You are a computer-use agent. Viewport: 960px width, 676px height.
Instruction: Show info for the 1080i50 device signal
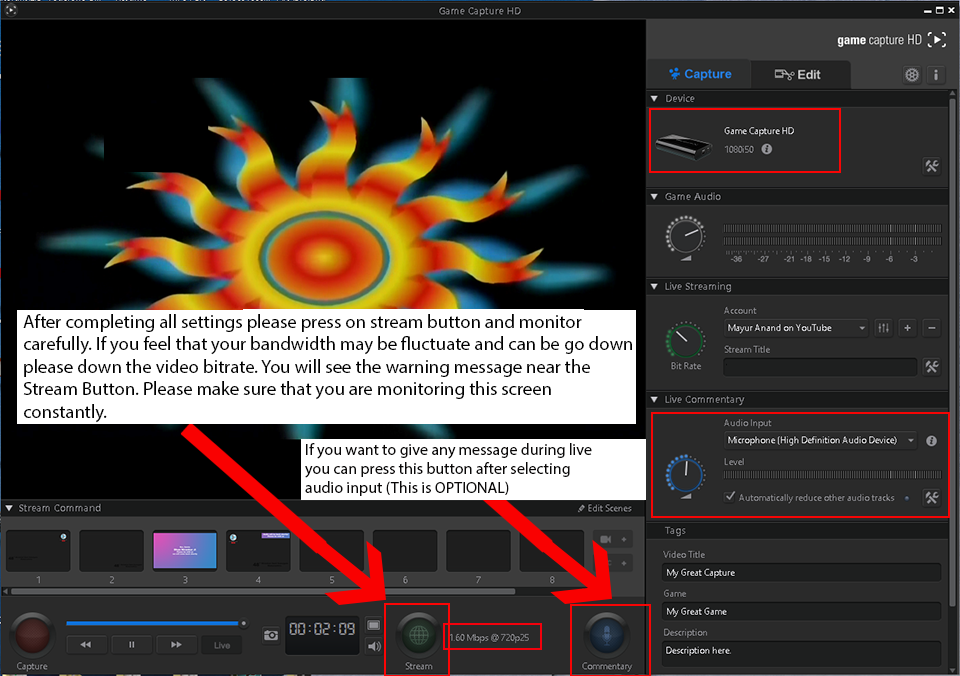pyautogui.click(x=767, y=149)
